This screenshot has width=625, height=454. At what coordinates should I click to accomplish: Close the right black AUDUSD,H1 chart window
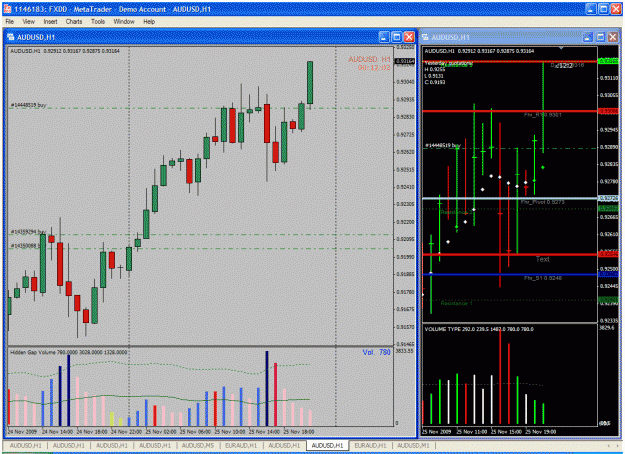coord(613,37)
